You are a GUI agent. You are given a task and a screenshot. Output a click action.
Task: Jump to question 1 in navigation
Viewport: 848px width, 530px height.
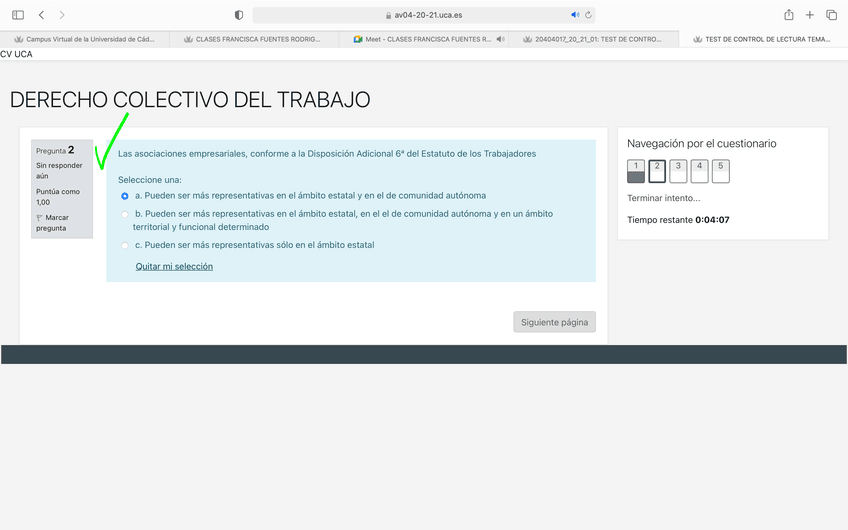coord(636,171)
